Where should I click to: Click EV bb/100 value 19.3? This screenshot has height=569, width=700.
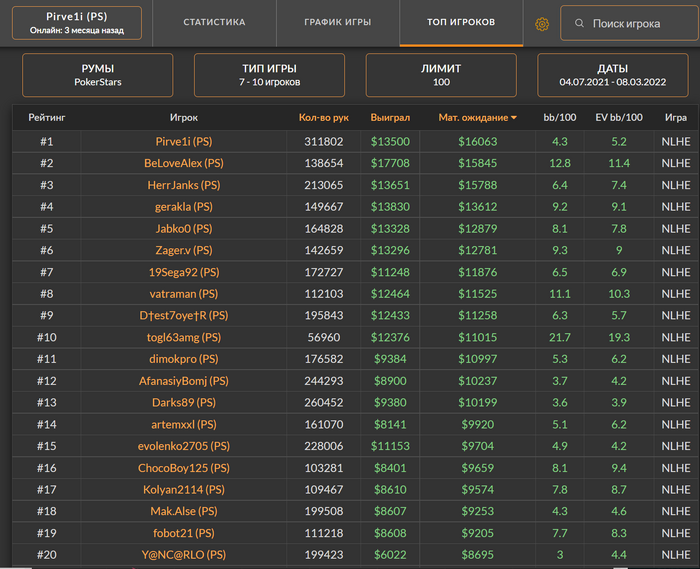click(619, 337)
